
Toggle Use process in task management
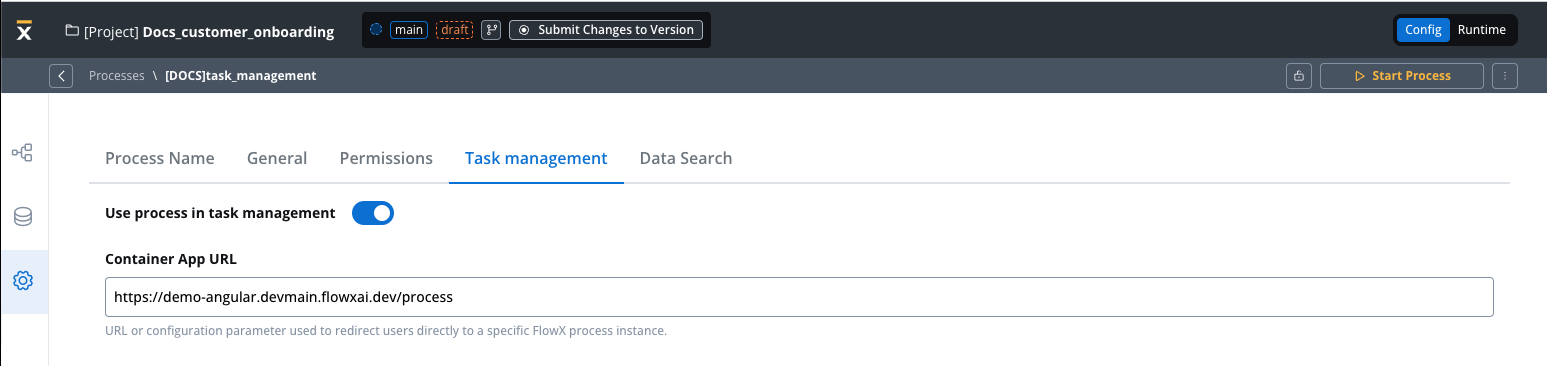pyautogui.click(x=373, y=213)
